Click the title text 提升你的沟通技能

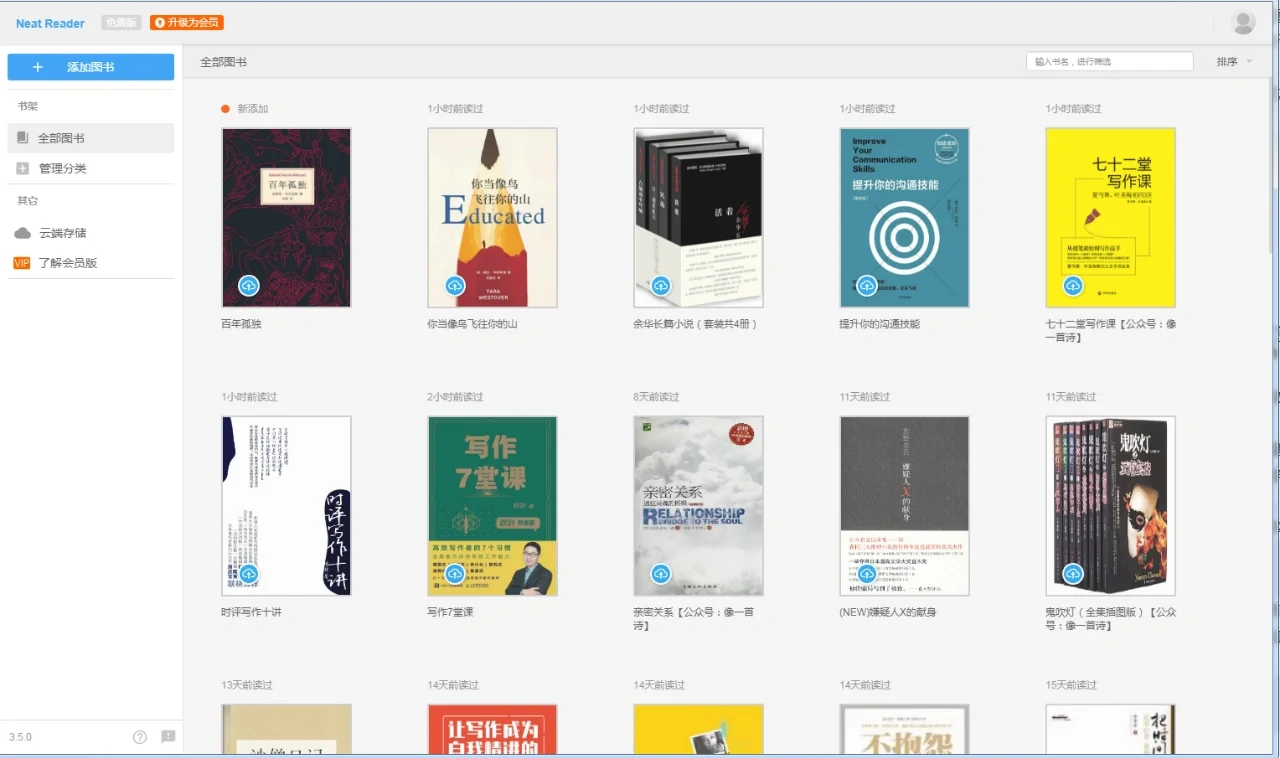[880, 324]
